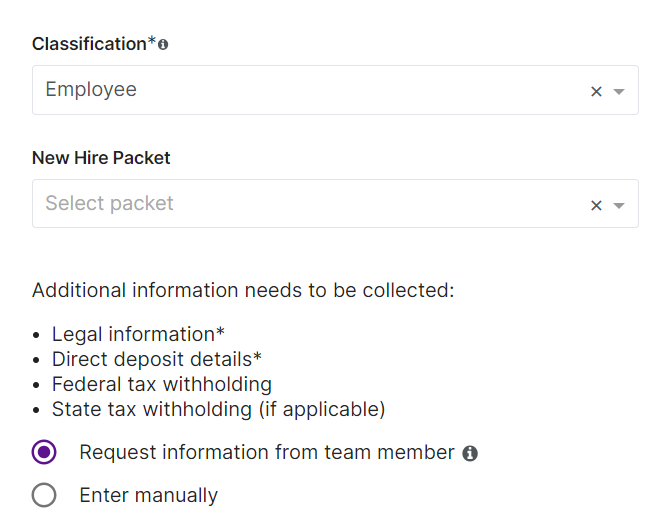The height and width of the screenshot is (526, 657).
Task: Select the Request information radio button
Action: (x=44, y=452)
